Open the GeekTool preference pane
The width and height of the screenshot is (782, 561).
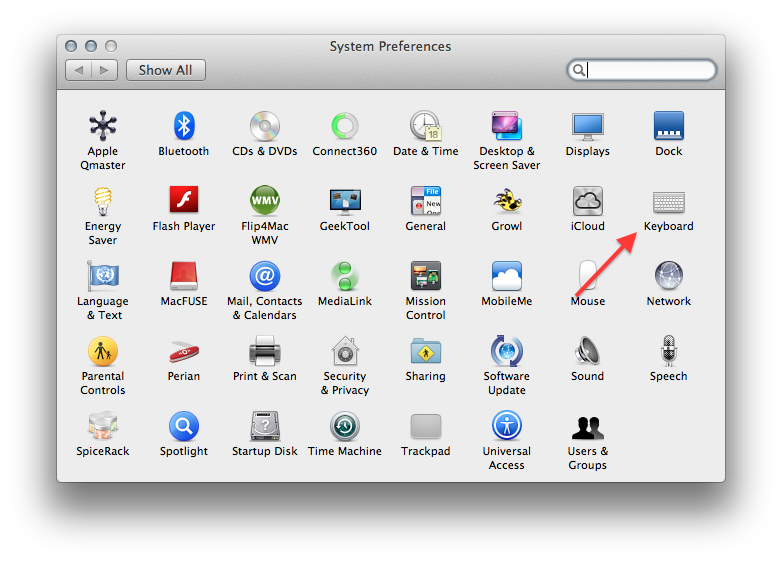[345, 201]
